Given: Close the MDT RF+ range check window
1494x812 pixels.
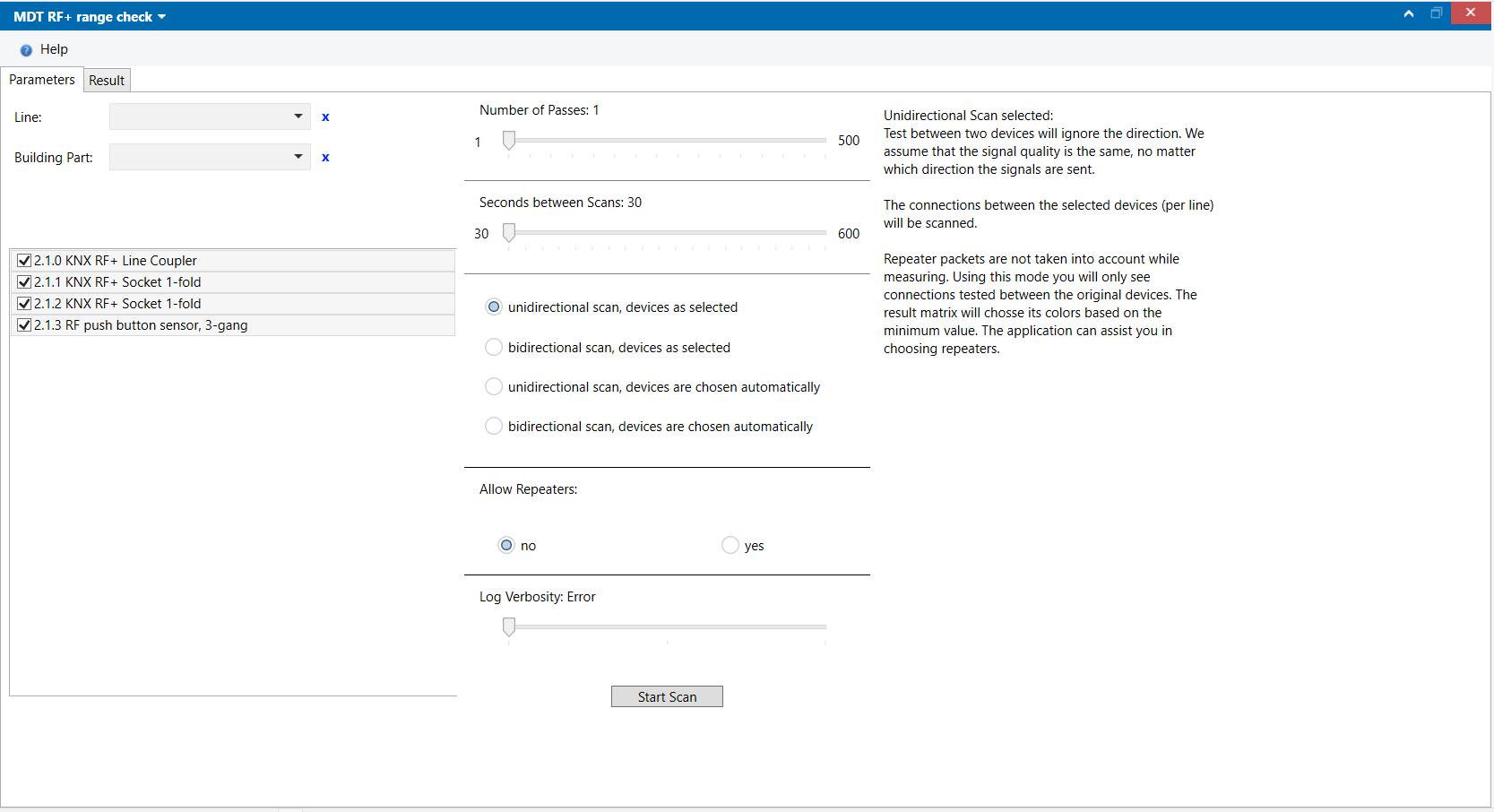Looking at the screenshot, I should pos(1471,13).
